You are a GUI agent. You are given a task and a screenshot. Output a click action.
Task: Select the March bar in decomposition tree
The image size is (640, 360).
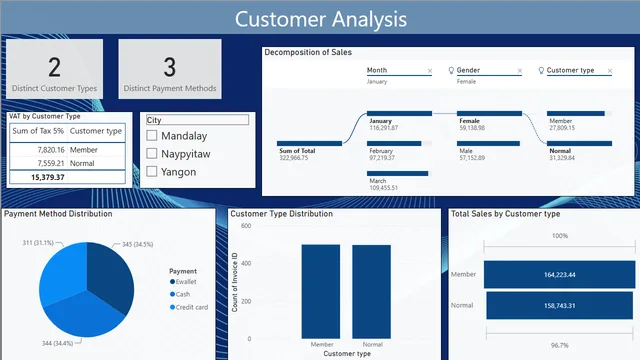point(399,173)
